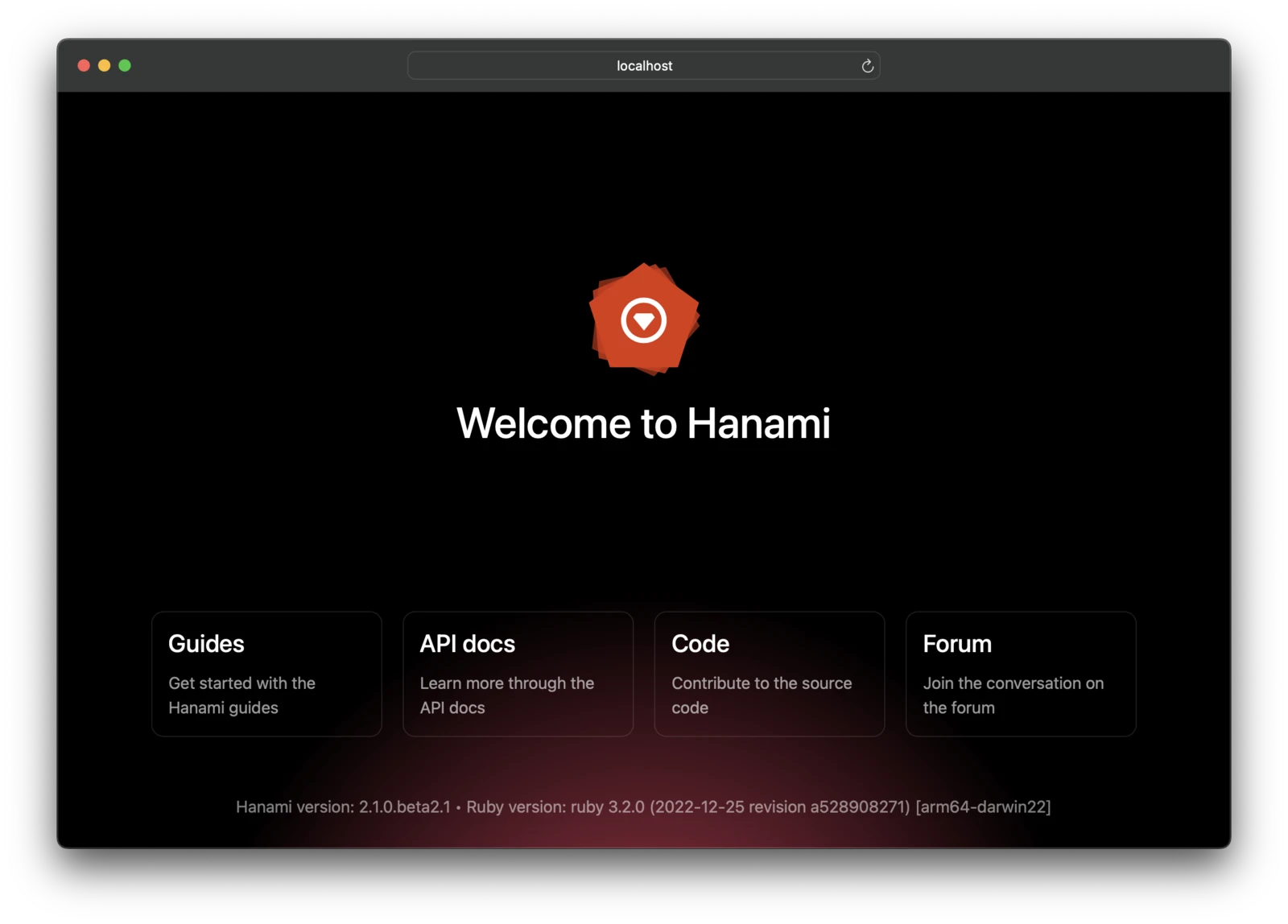
Task: Click 'Get started with the Hanami guides' description
Action: point(242,695)
